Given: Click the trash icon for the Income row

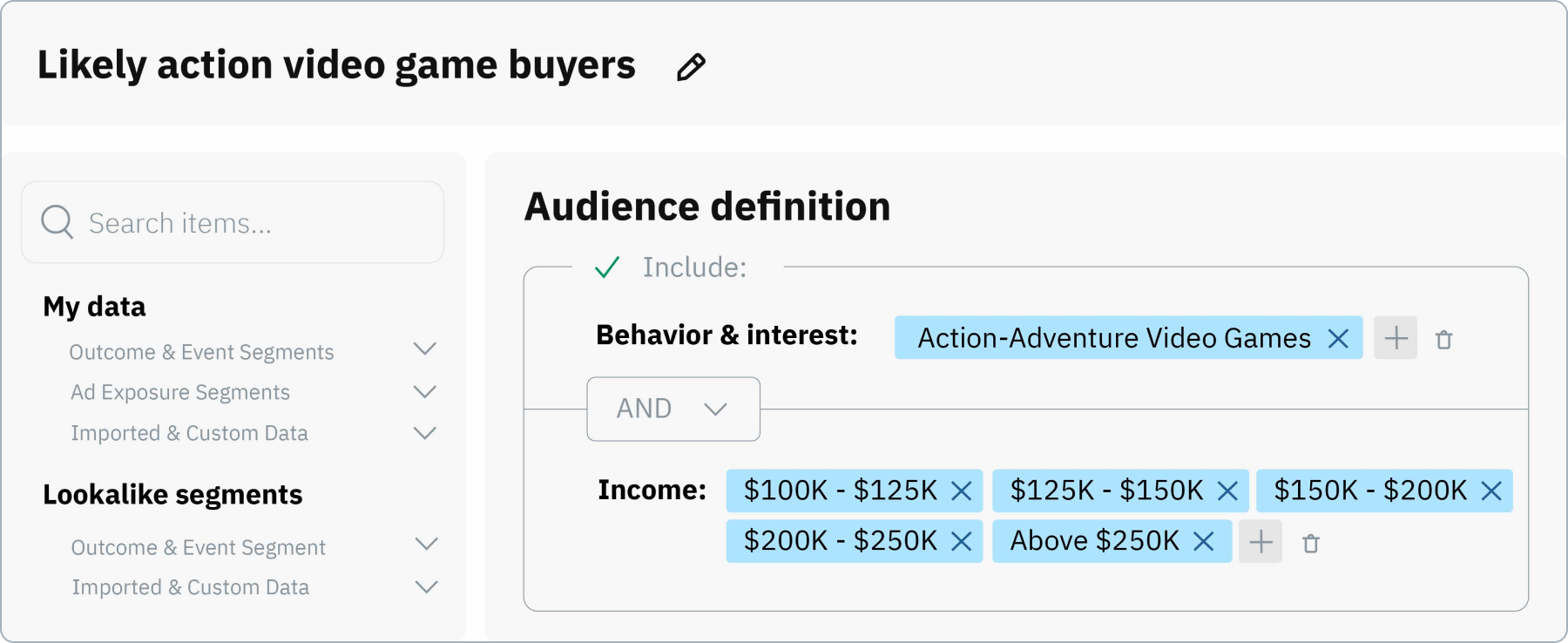Looking at the screenshot, I should pyautogui.click(x=1313, y=542).
